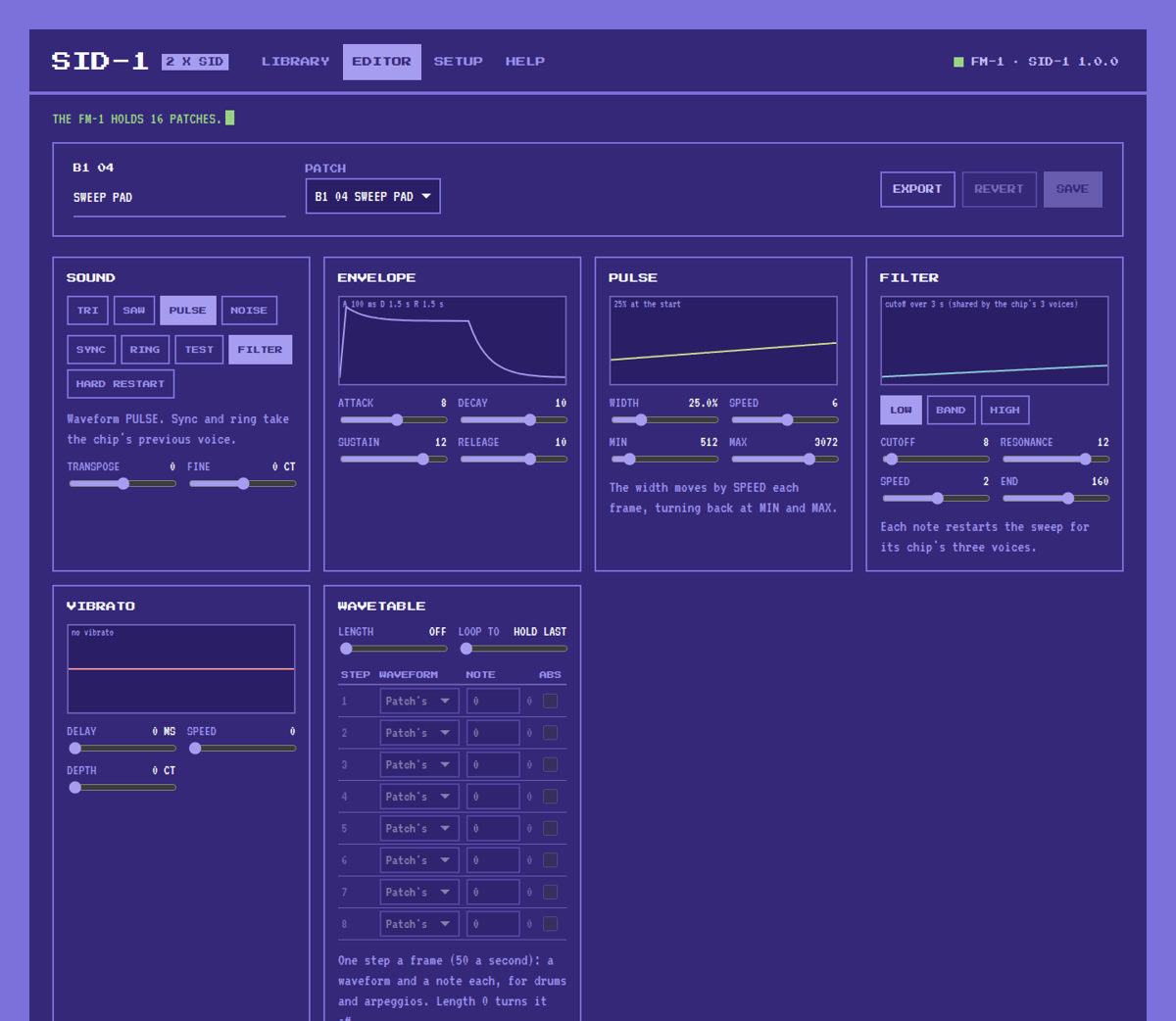Screen dimensions: 1176x1021
Task: Open the step 1 waveform dropdown
Action: (419, 701)
